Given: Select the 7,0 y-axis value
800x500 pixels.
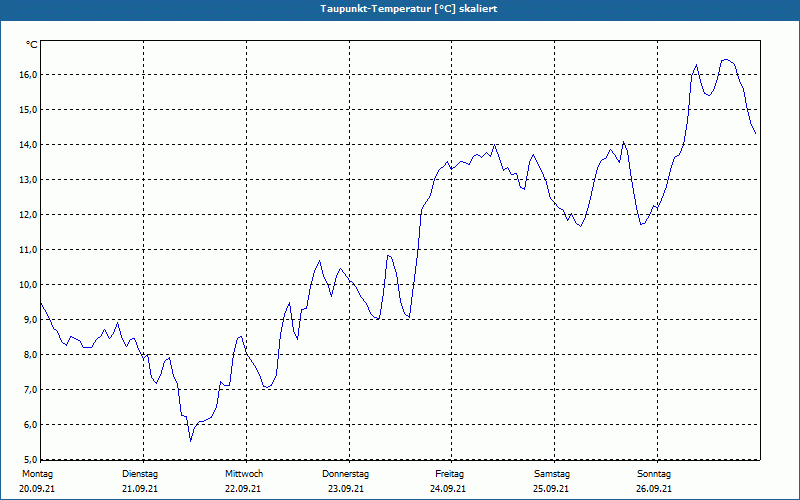Looking at the screenshot, I should 31,389.
